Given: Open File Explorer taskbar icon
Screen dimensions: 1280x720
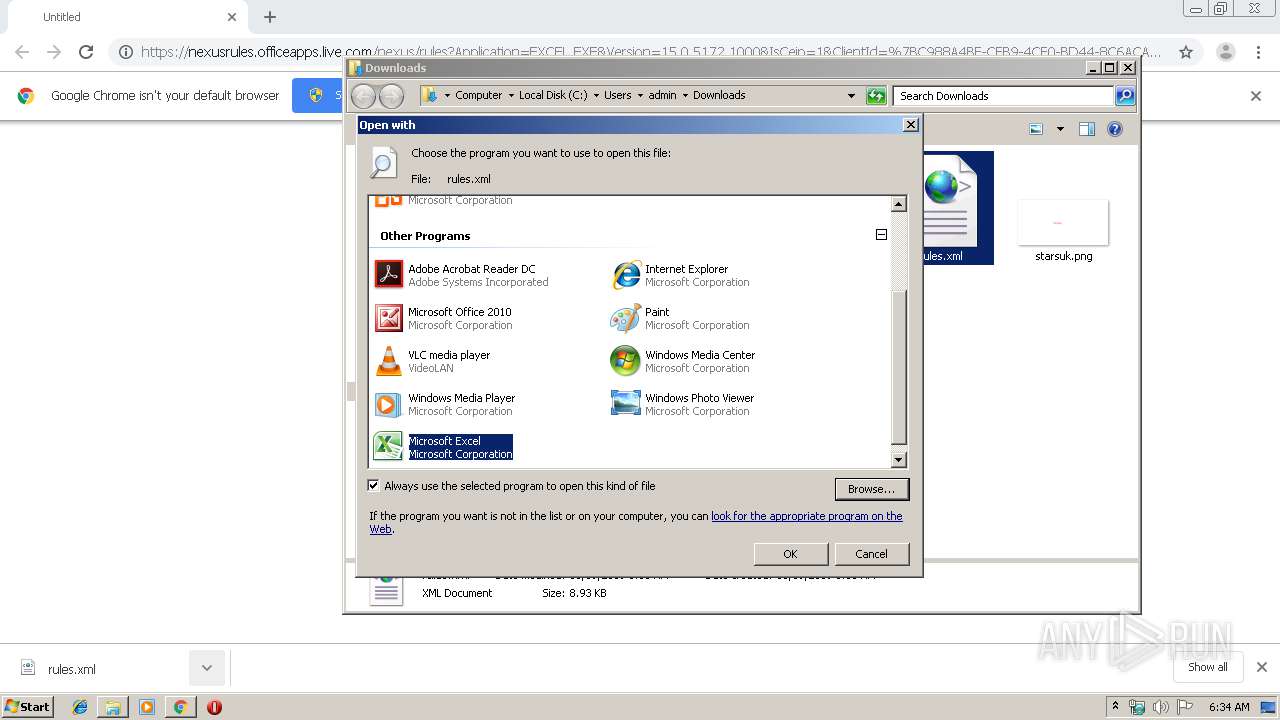Looking at the screenshot, I should (113, 707).
